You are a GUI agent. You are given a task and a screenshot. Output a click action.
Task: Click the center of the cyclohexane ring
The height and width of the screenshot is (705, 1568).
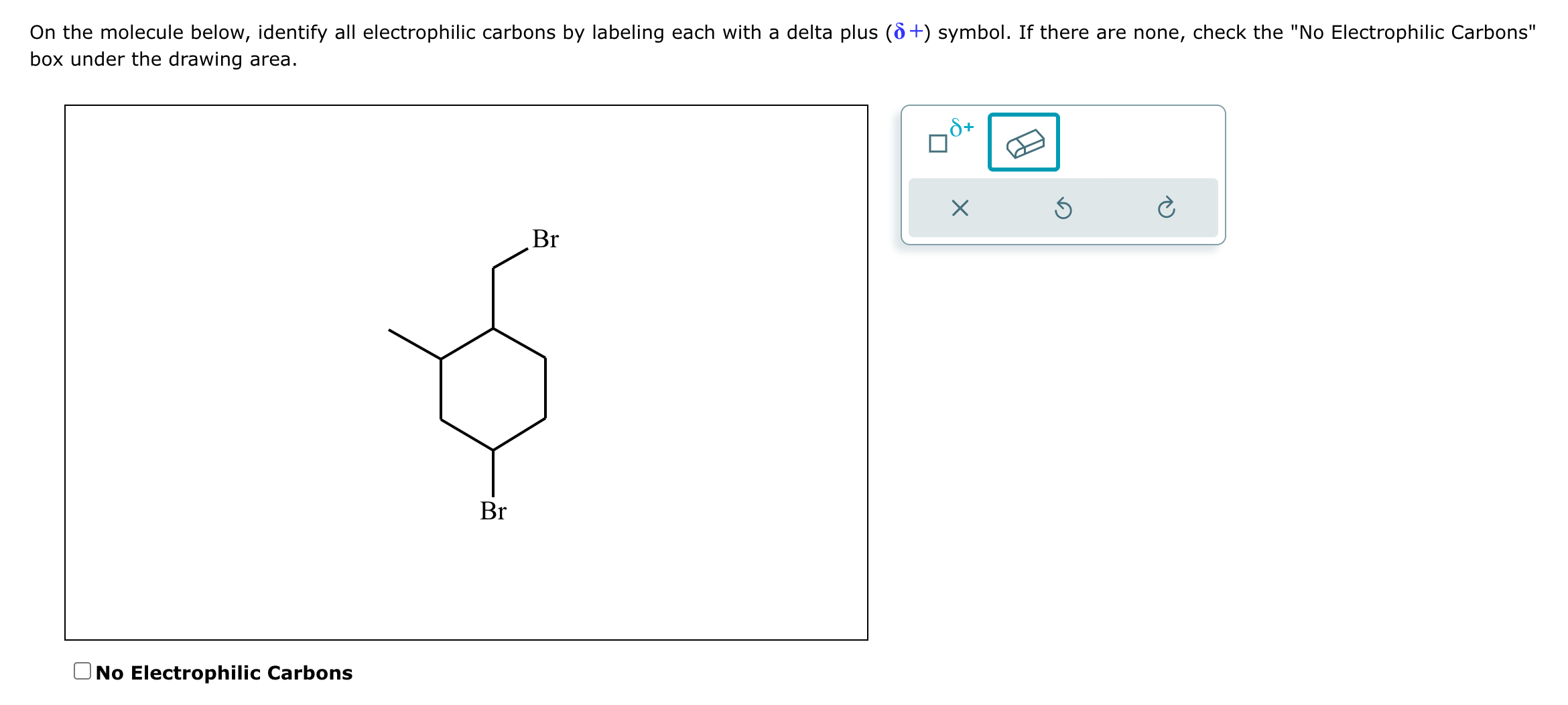(494, 389)
